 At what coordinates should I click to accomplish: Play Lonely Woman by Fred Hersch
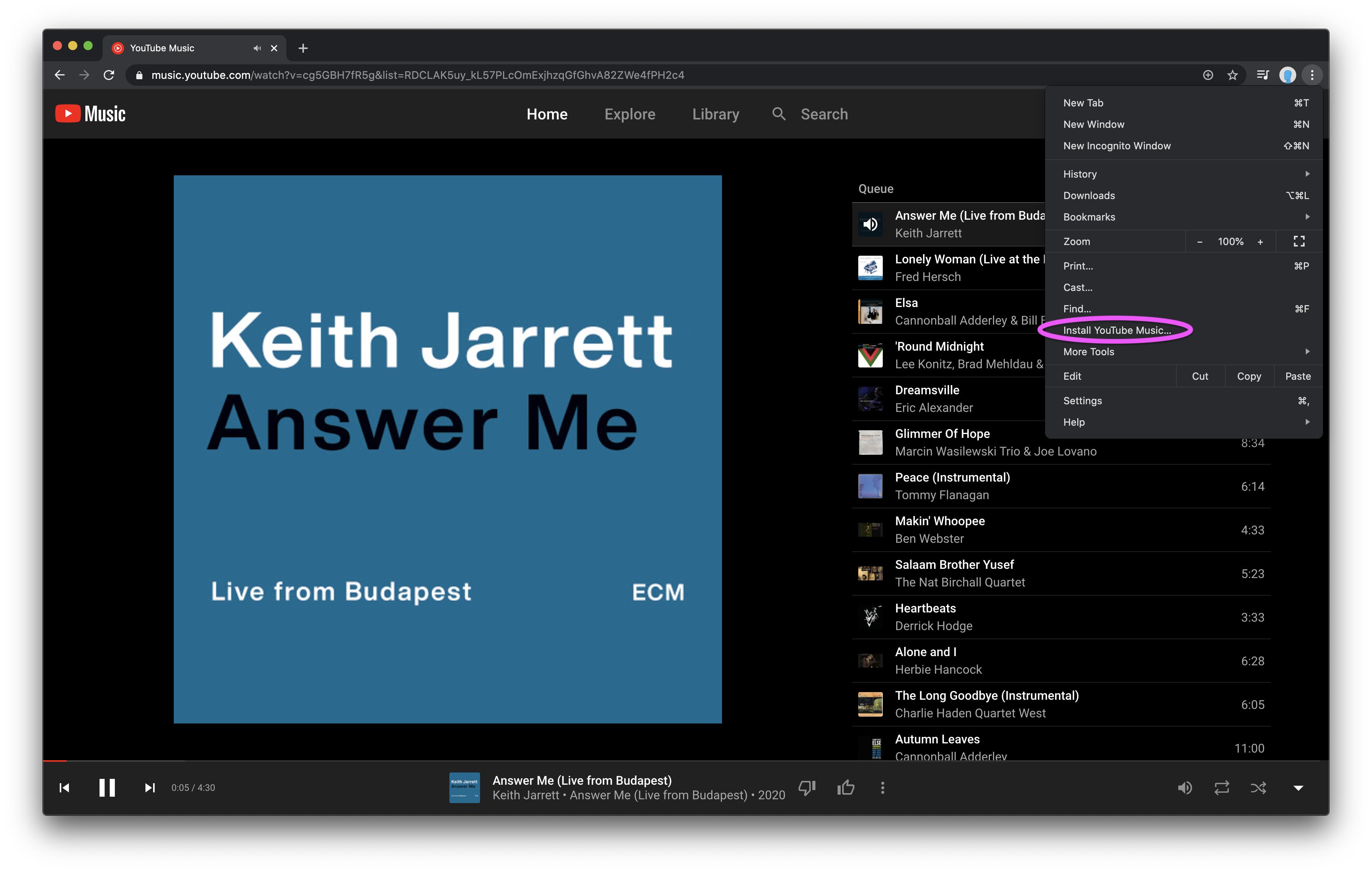click(x=948, y=268)
